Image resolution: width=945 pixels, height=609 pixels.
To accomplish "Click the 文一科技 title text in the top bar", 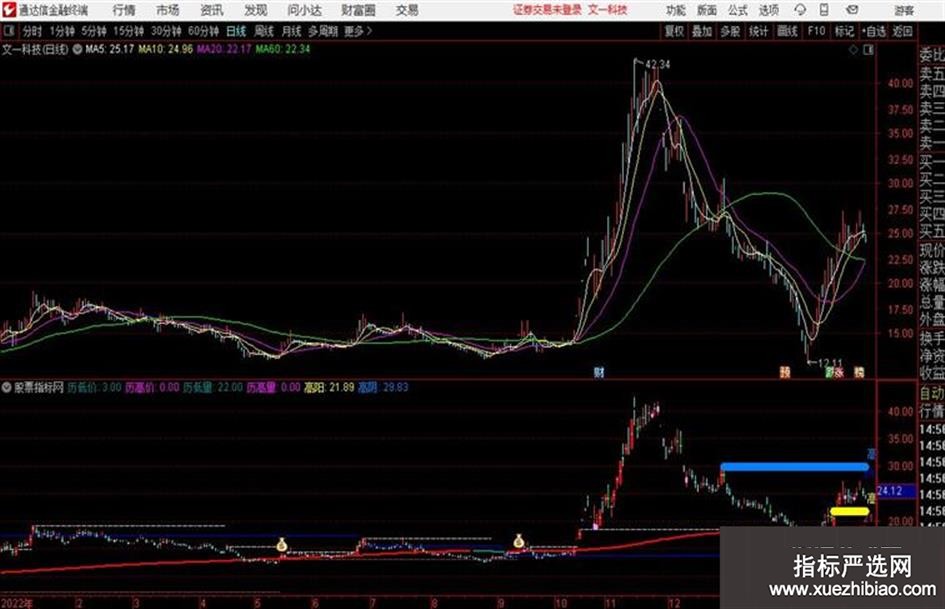I will coord(608,10).
